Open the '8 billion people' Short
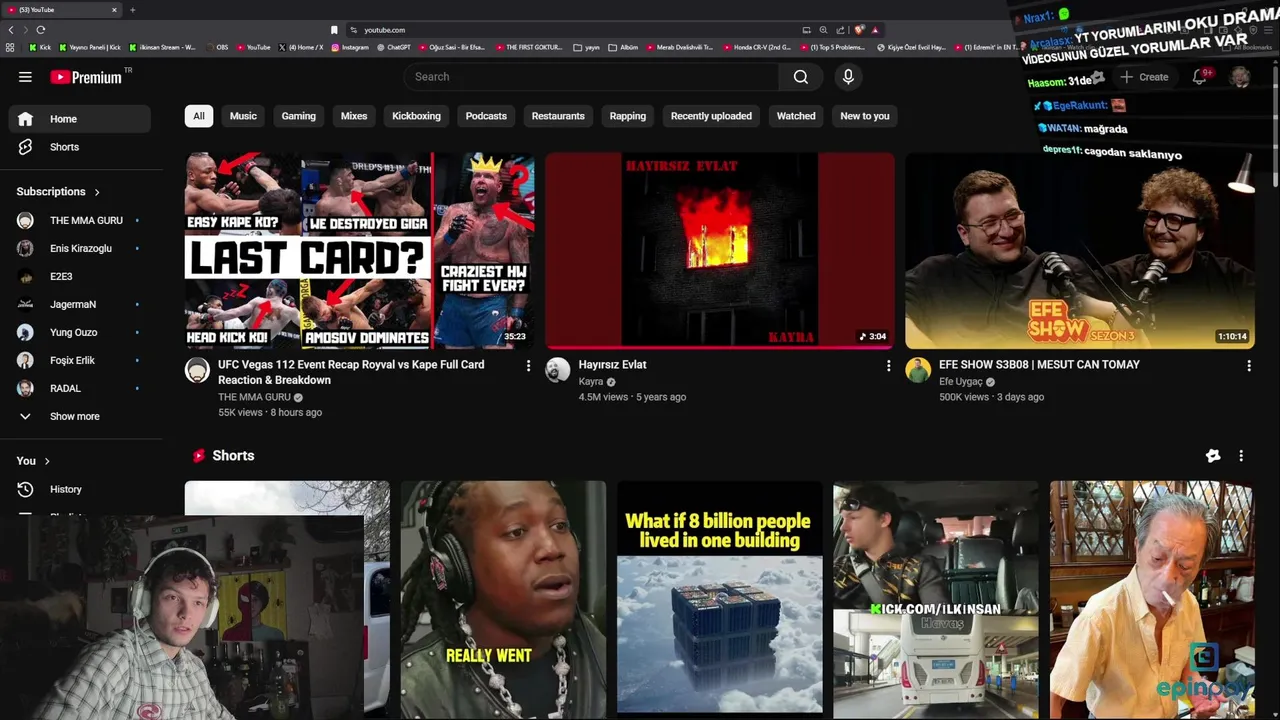1280x720 pixels. click(x=720, y=600)
